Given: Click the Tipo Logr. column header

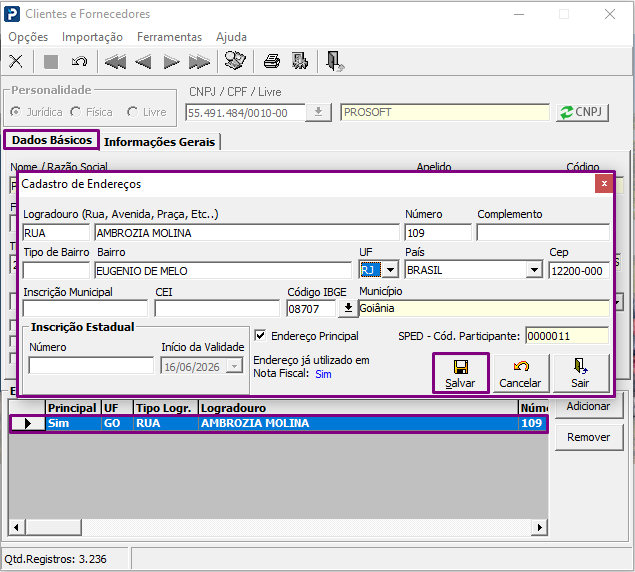Looking at the screenshot, I should pos(166,408).
